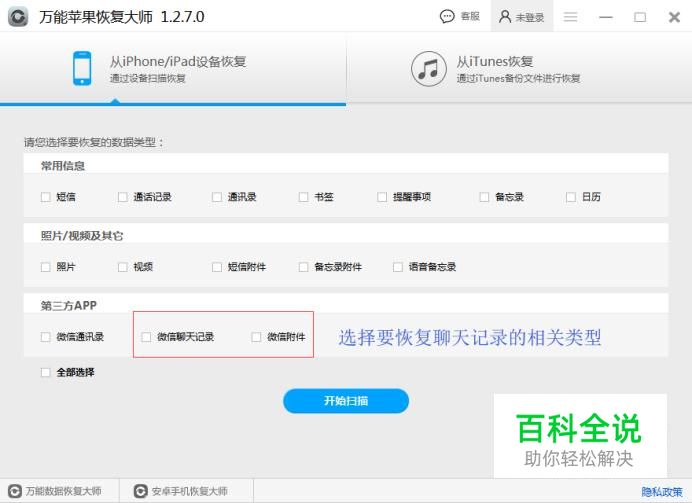Check the 微信附件 checkbox
The height and width of the screenshot is (503, 692).
point(256,337)
